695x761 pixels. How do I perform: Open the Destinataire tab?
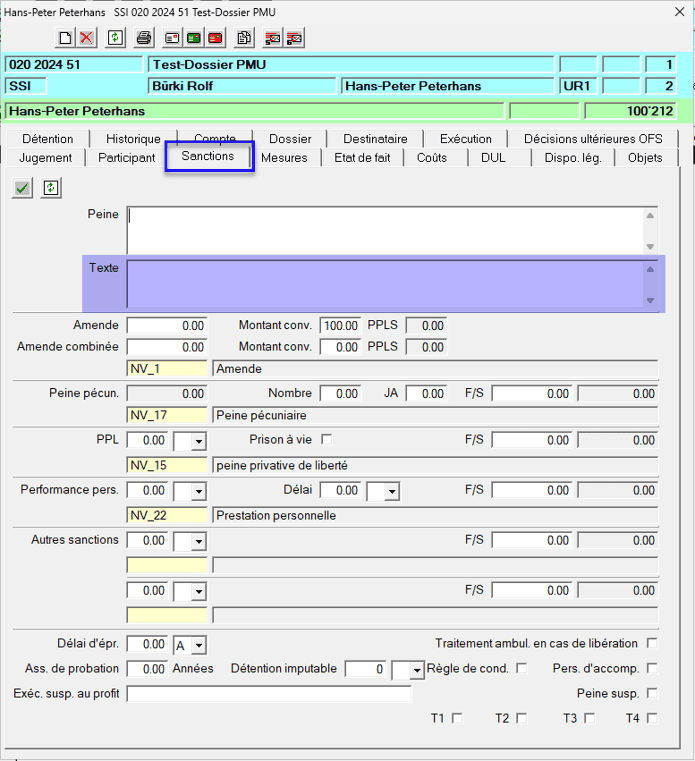click(x=375, y=139)
